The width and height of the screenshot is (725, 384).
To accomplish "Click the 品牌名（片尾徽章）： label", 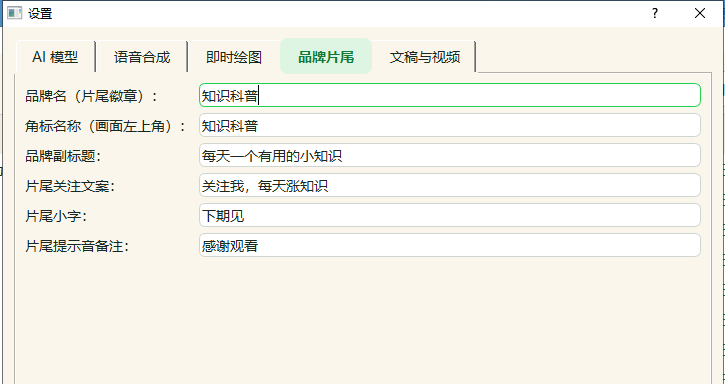I will [x=91, y=96].
